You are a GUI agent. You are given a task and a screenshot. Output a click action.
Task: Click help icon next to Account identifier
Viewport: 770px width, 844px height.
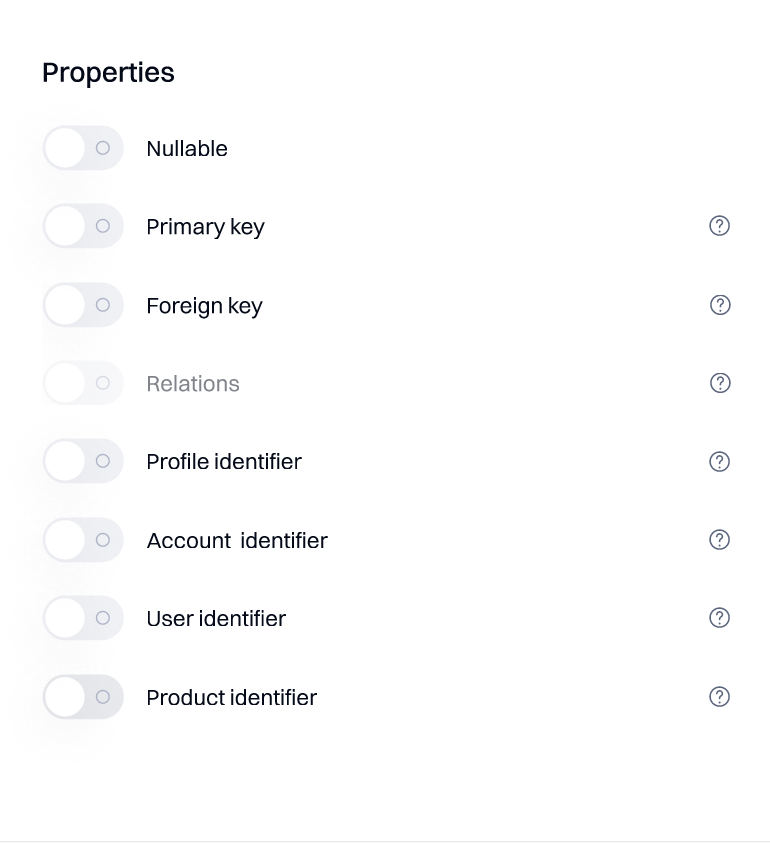click(719, 540)
